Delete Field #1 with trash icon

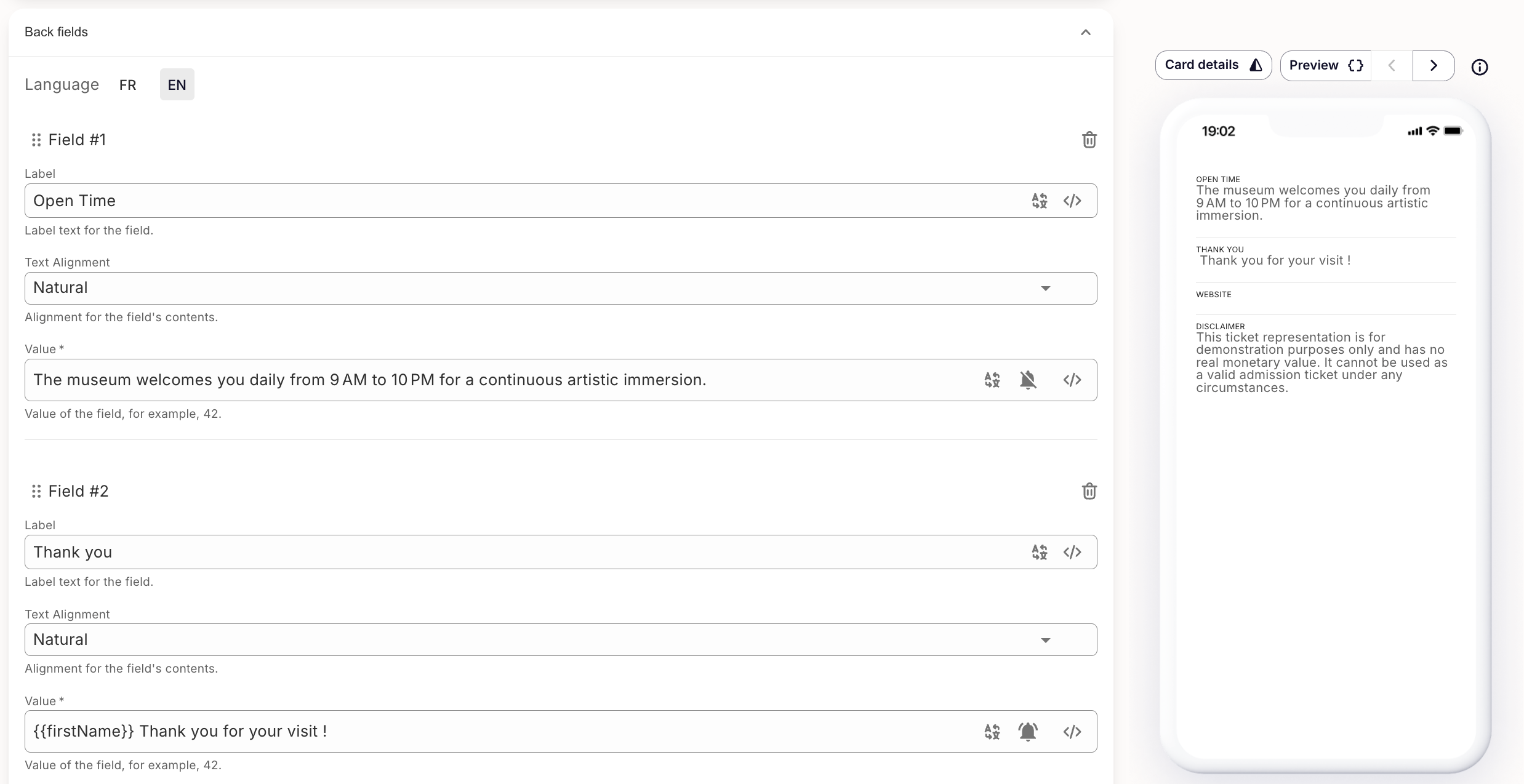[x=1089, y=140]
